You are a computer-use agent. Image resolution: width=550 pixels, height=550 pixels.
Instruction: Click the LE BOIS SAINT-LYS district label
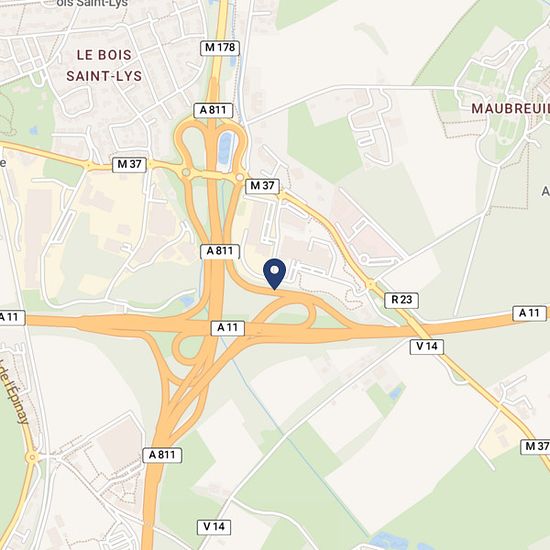coord(104,65)
